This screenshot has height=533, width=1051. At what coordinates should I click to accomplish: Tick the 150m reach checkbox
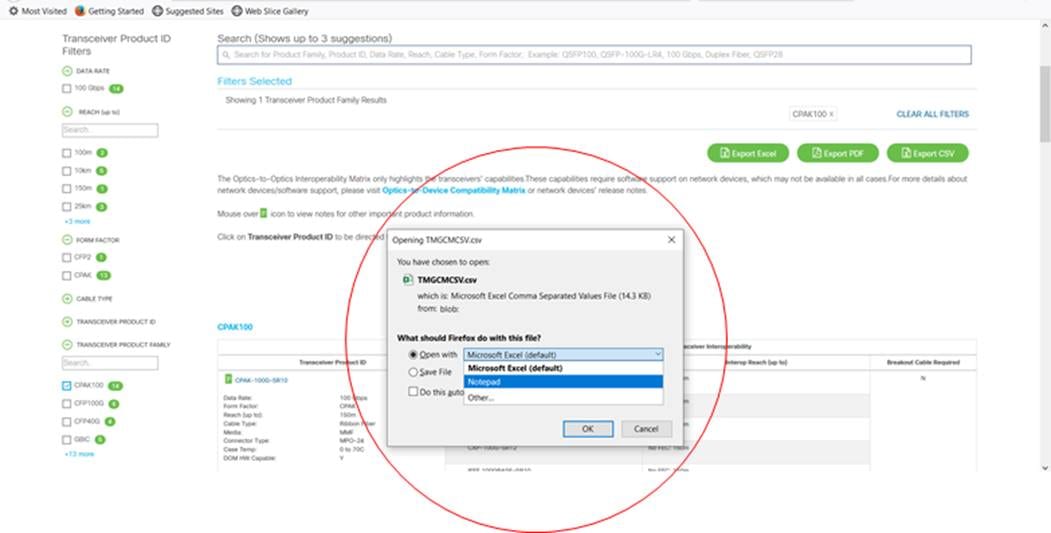coord(66,189)
